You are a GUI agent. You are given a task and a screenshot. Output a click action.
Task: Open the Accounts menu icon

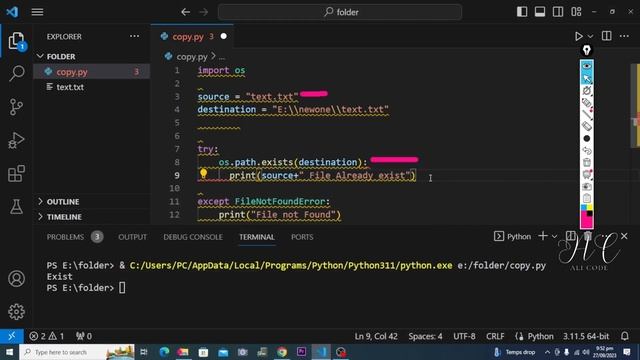pyautogui.click(x=16, y=279)
